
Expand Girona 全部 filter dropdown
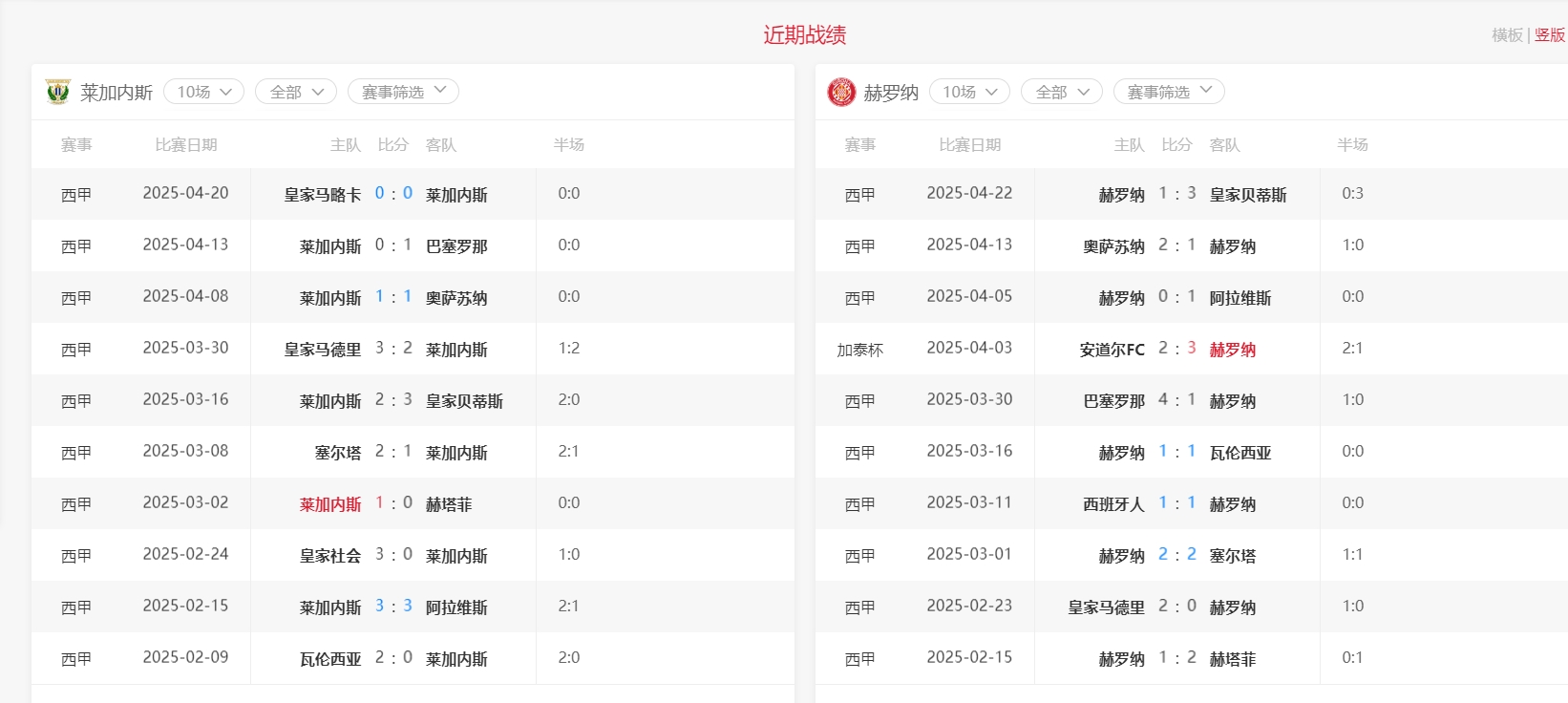tap(1061, 92)
